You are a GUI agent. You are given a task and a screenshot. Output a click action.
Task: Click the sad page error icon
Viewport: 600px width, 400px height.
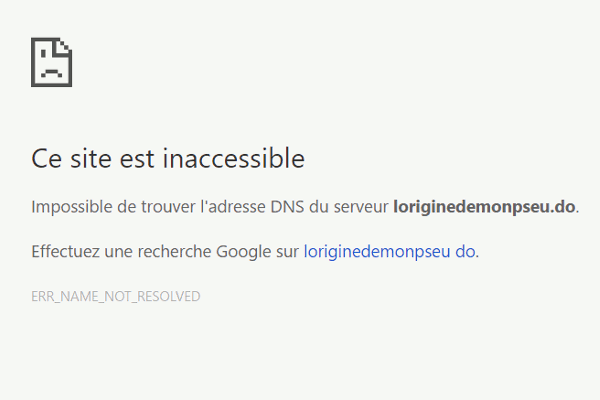coord(52,62)
